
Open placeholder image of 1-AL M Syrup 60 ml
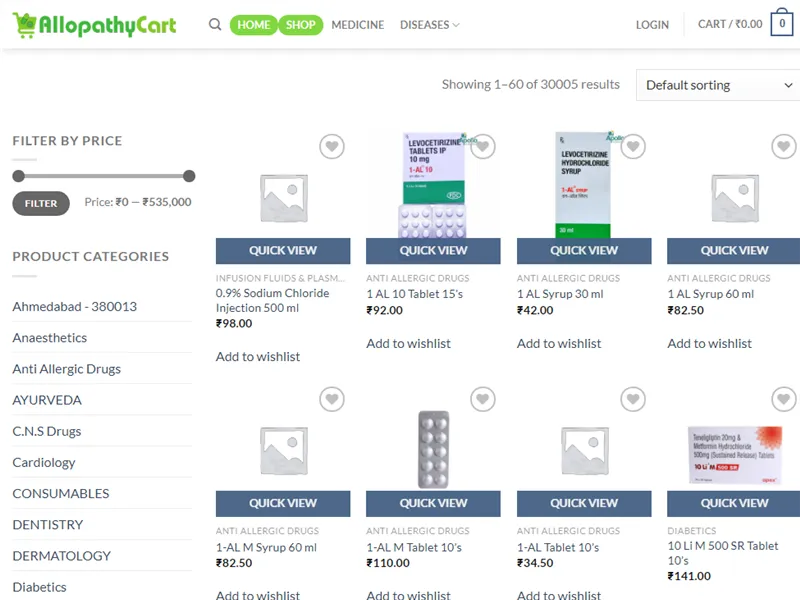tap(284, 451)
